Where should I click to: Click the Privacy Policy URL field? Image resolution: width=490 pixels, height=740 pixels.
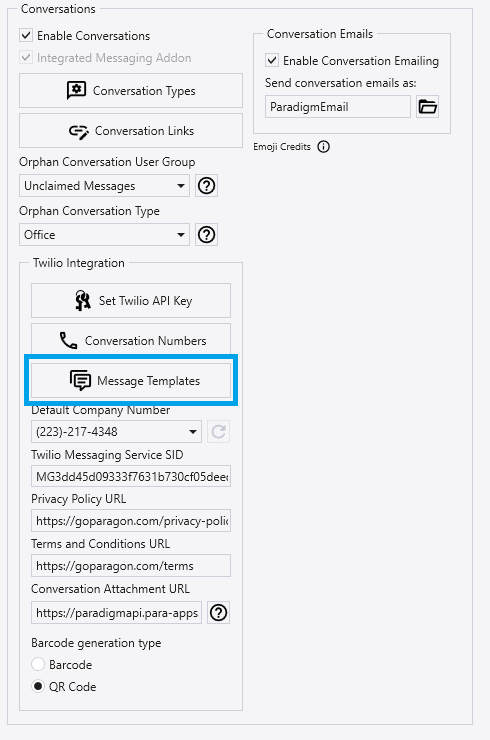tap(131, 521)
